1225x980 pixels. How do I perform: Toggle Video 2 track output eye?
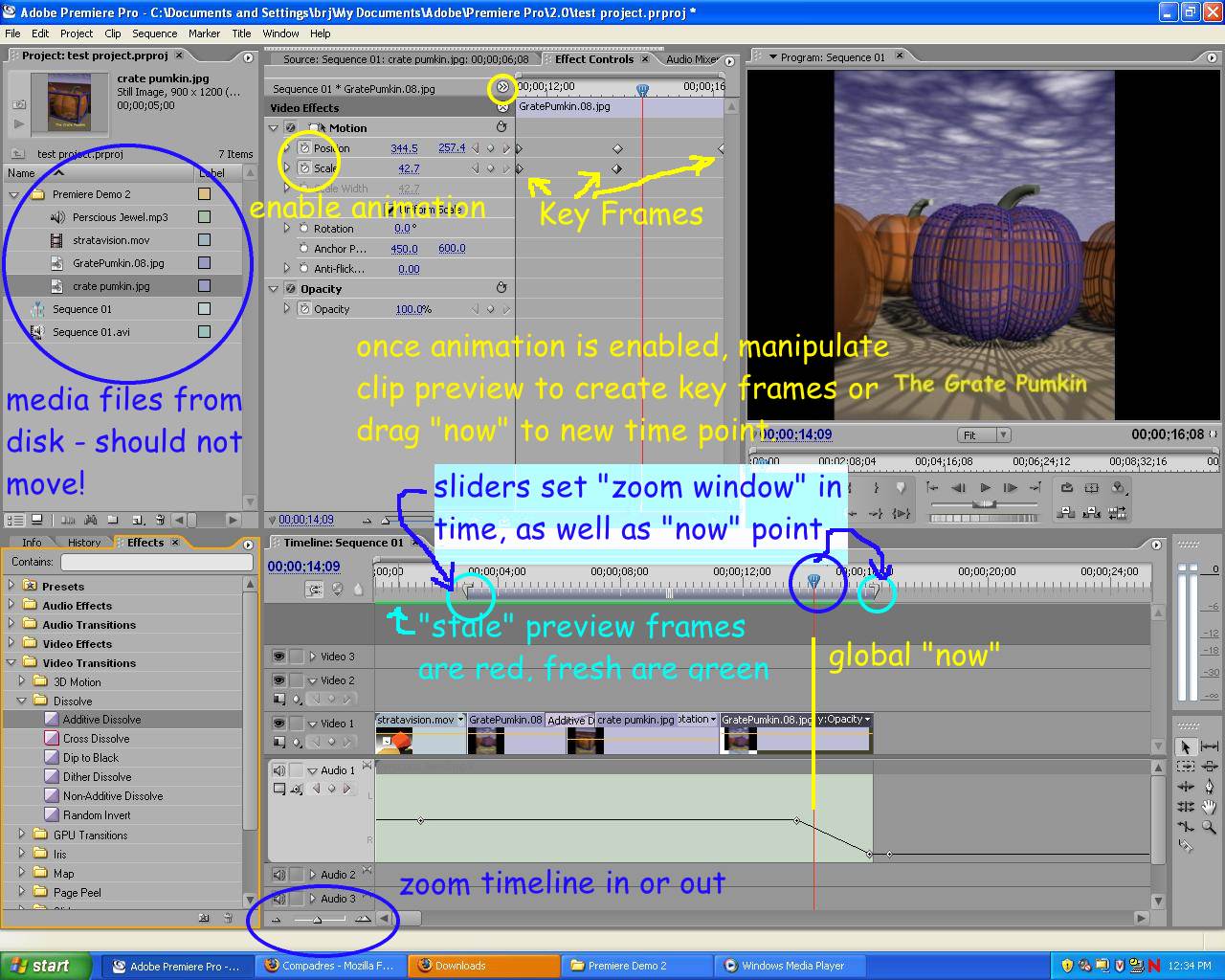pos(278,680)
